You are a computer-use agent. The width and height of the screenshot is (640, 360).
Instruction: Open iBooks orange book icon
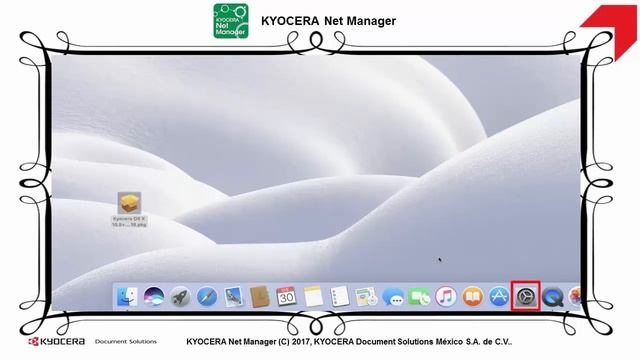pyautogui.click(x=472, y=297)
